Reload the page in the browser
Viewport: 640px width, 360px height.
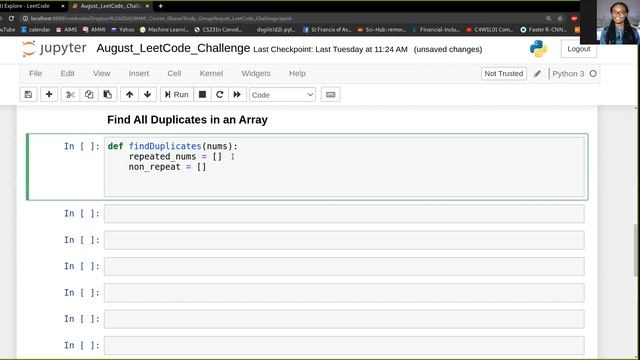pos(11,18)
